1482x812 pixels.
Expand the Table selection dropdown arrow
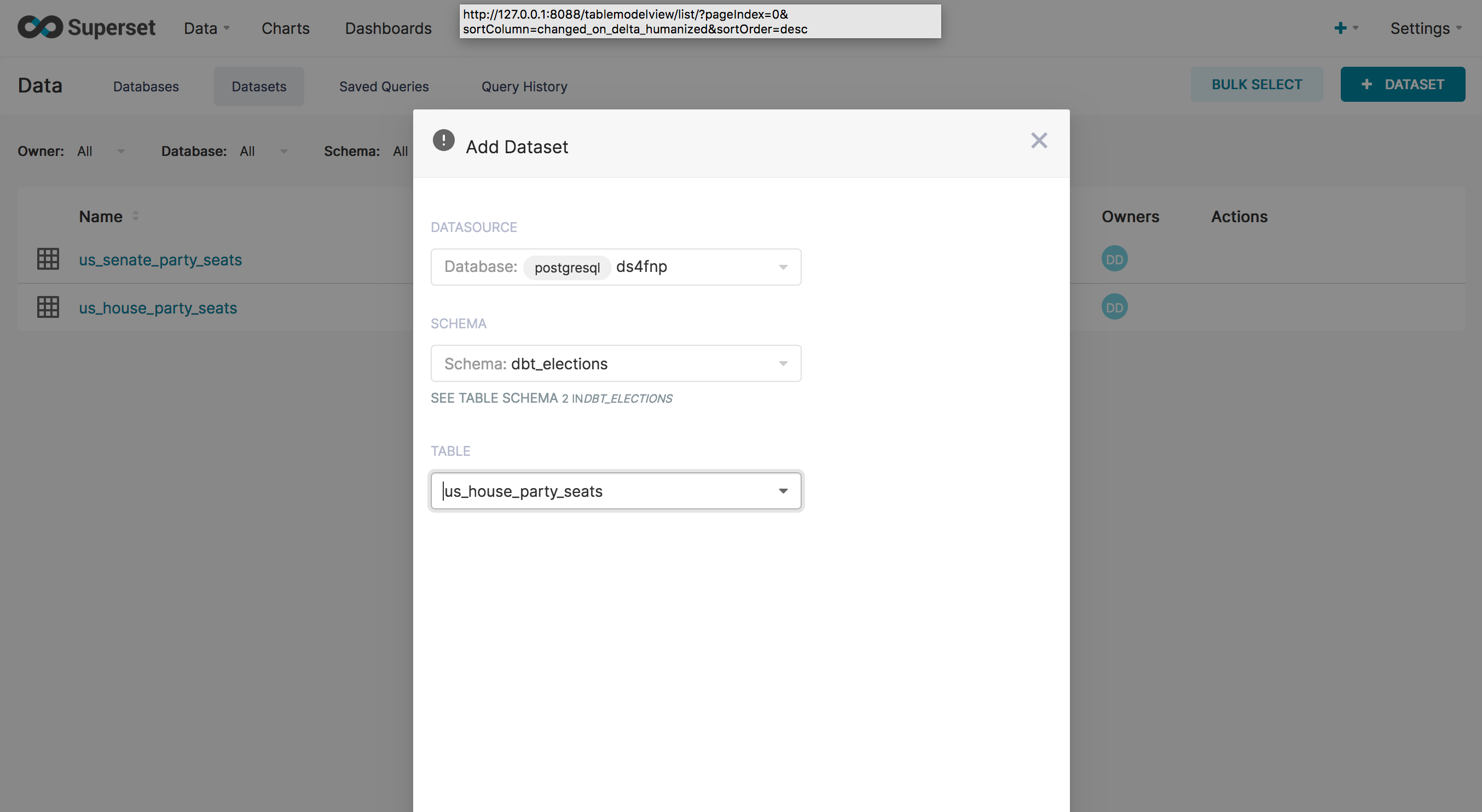[x=783, y=491]
